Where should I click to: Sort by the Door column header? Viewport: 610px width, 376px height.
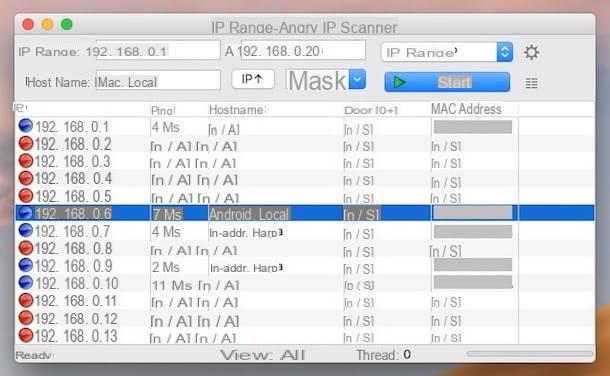[371, 110]
